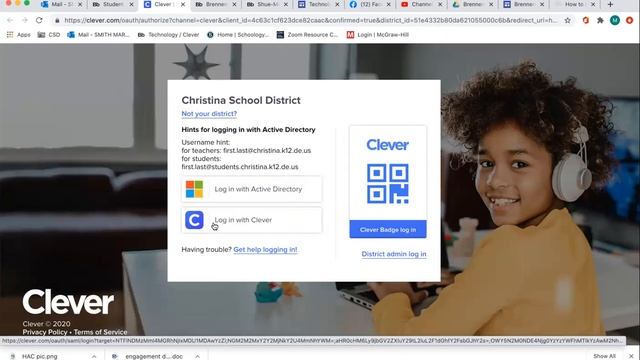Open Get help logging in! link

(x=265, y=249)
